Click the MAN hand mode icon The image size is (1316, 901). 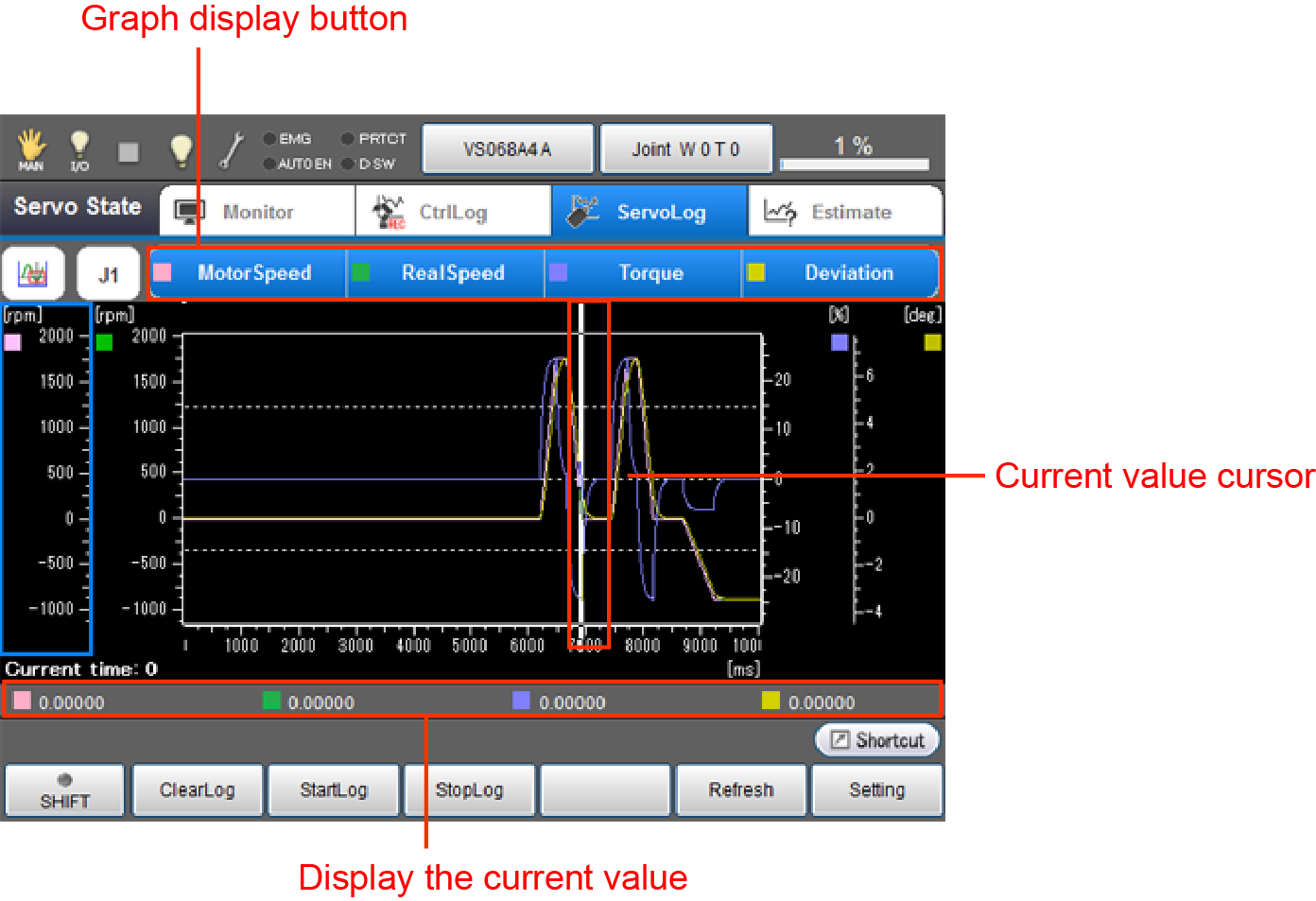point(31,149)
